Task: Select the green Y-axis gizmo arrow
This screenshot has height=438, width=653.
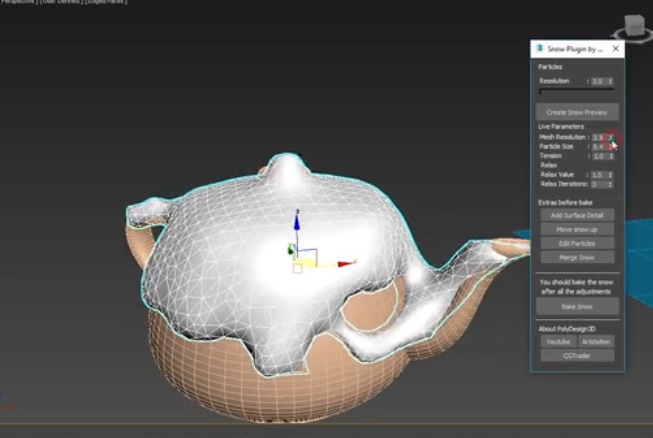Action: click(291, 250)
